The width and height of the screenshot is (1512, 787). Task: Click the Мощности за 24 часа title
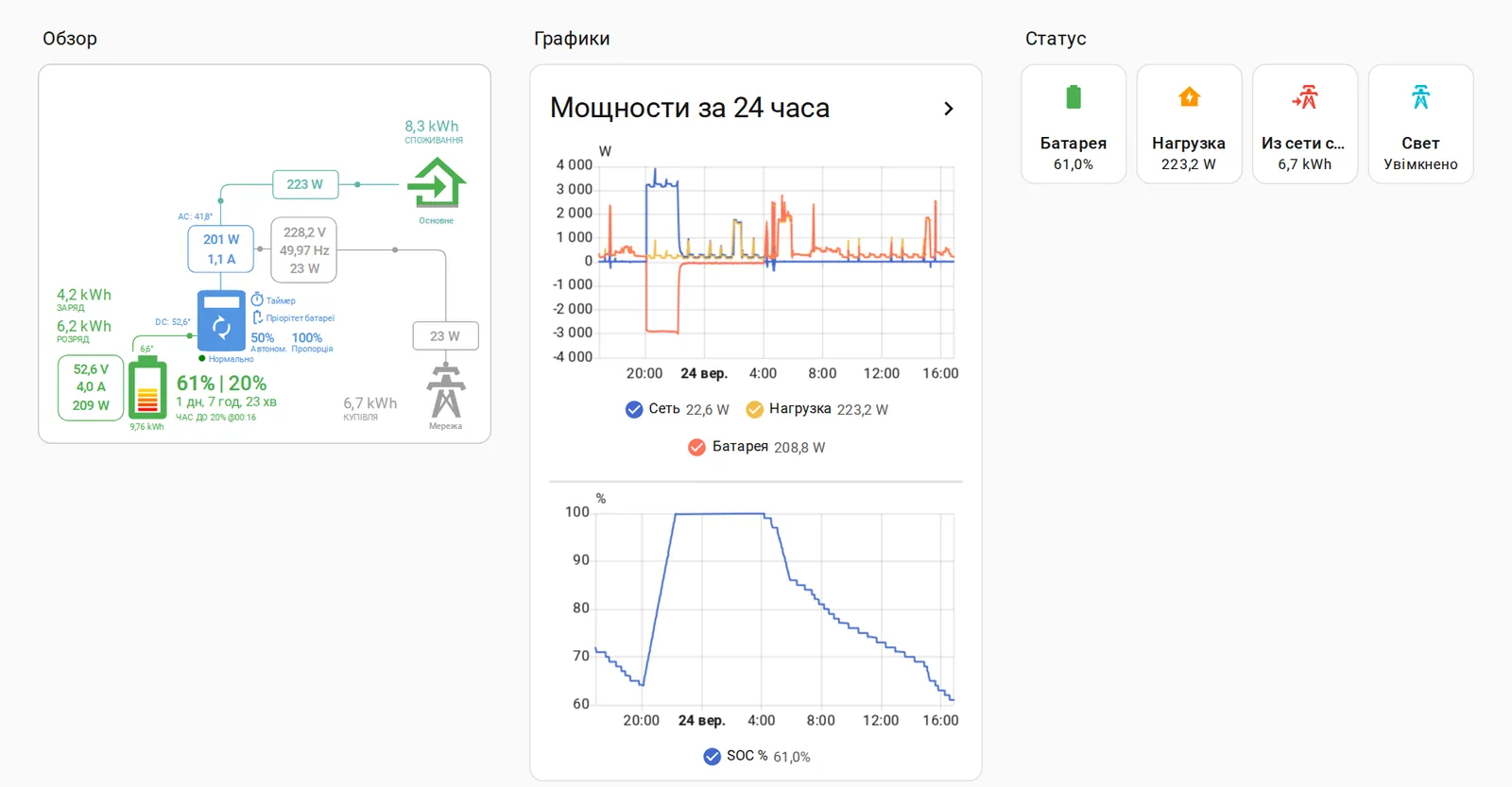[690, 108]
